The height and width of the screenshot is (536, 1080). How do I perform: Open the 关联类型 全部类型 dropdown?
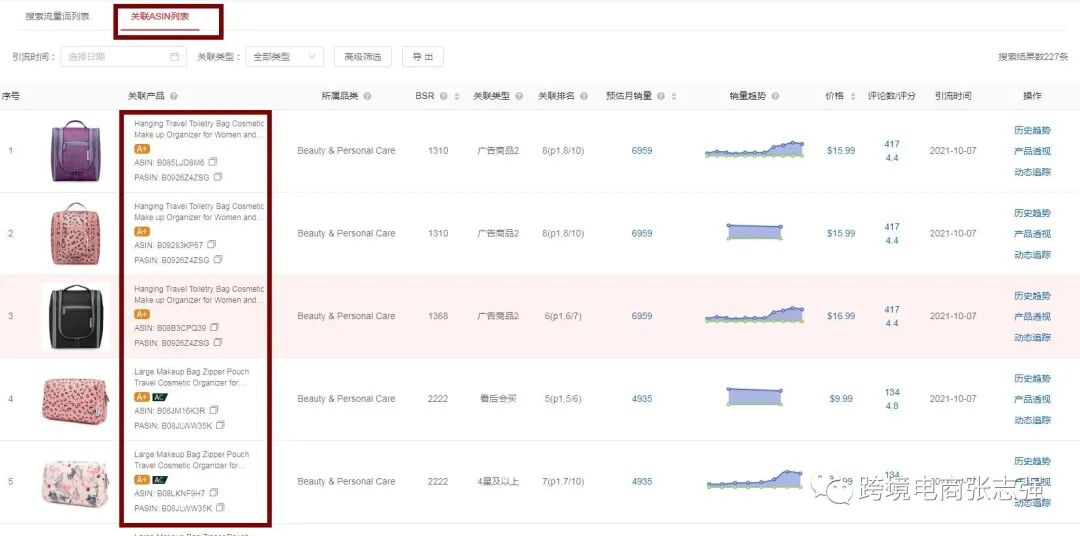(284, 56)
